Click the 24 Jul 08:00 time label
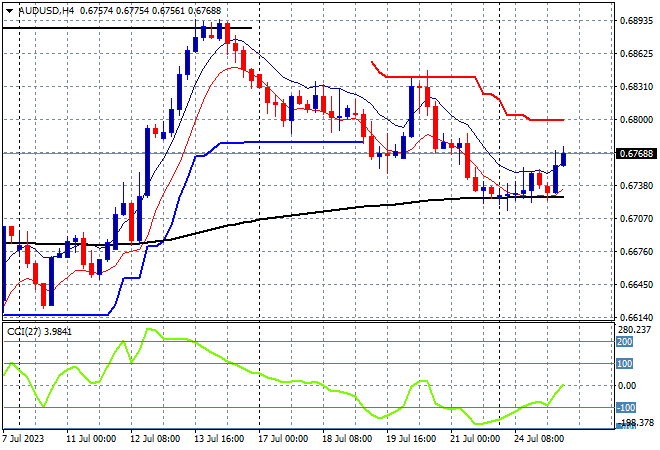 tap(539, 439)
